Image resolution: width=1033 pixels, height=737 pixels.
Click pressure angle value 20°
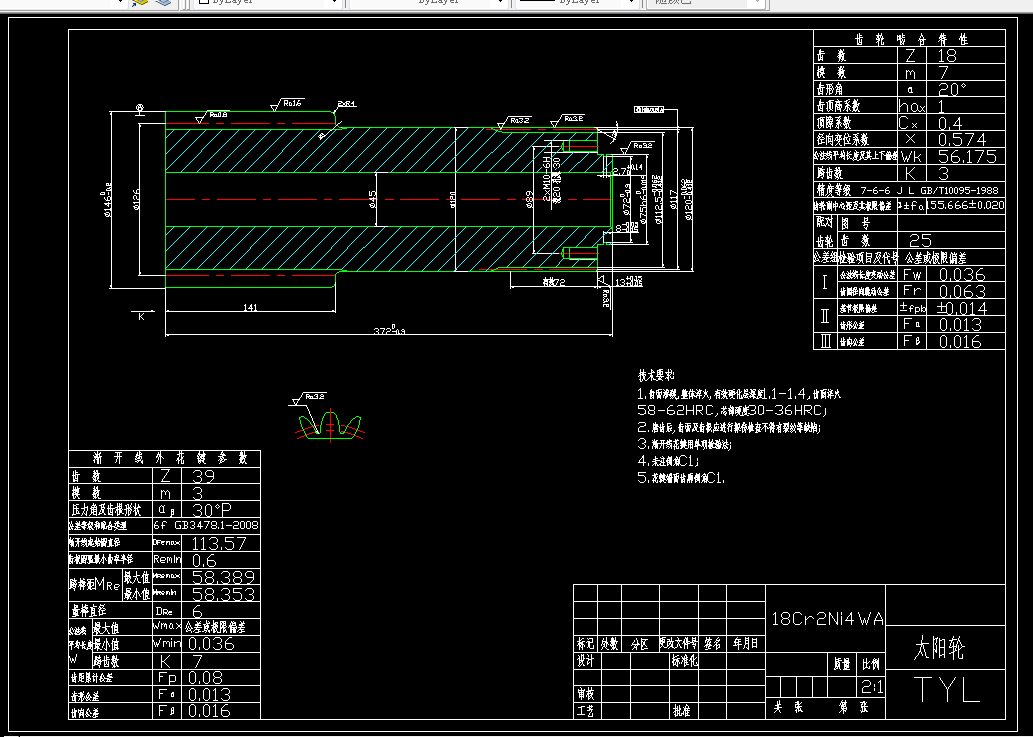coord(952,90)
